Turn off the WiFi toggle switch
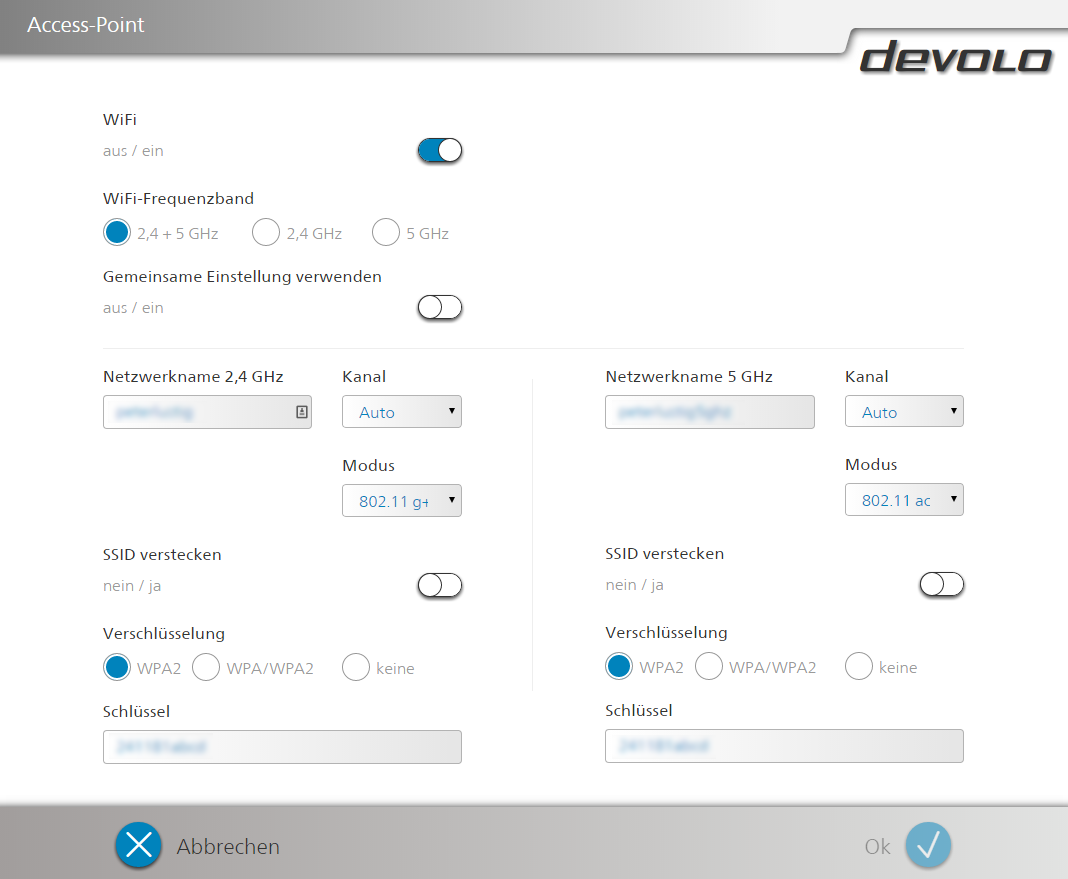 click(x=440, y=151)
